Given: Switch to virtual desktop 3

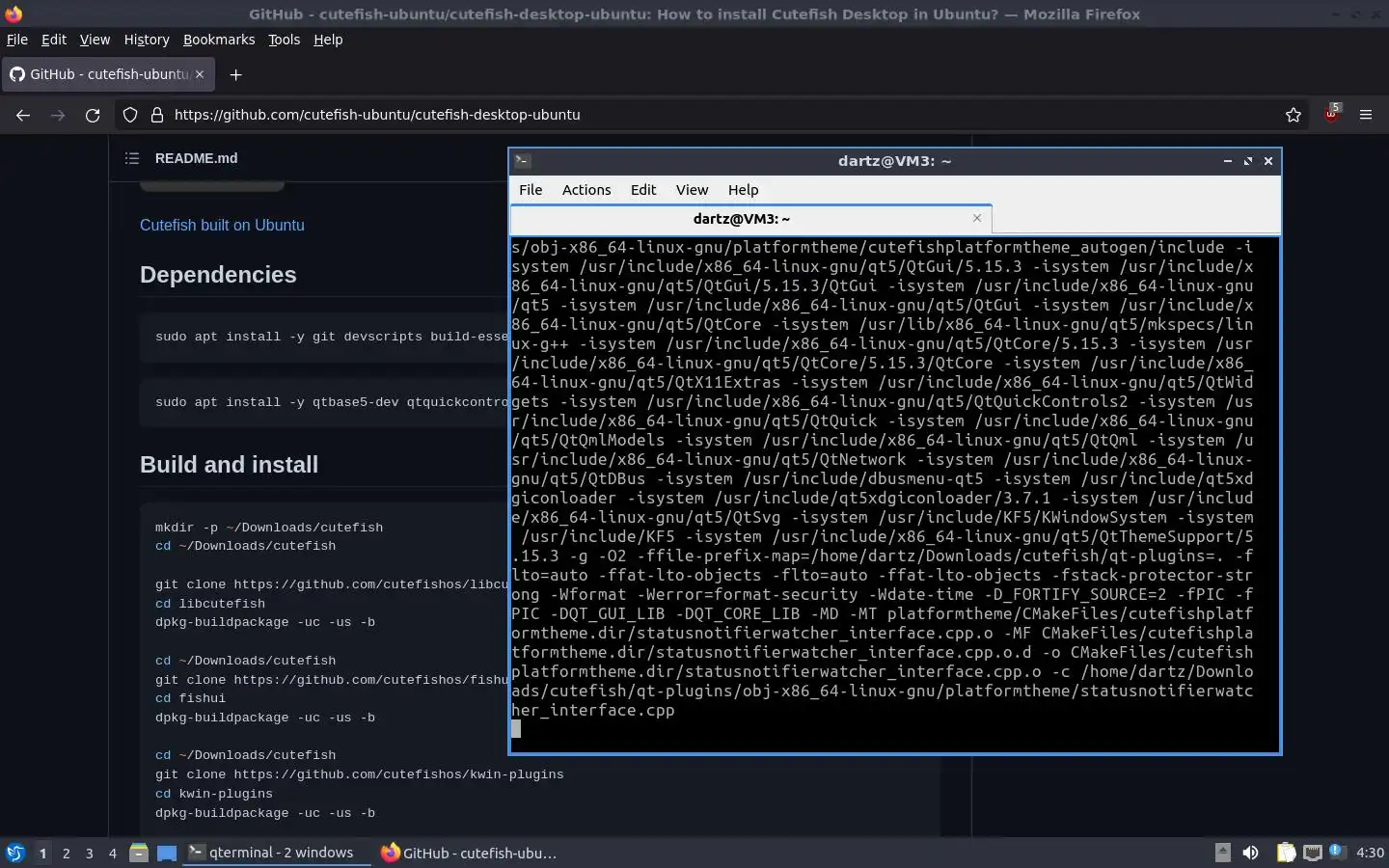Looking at the screenshot, I should (x=90, y=853).
